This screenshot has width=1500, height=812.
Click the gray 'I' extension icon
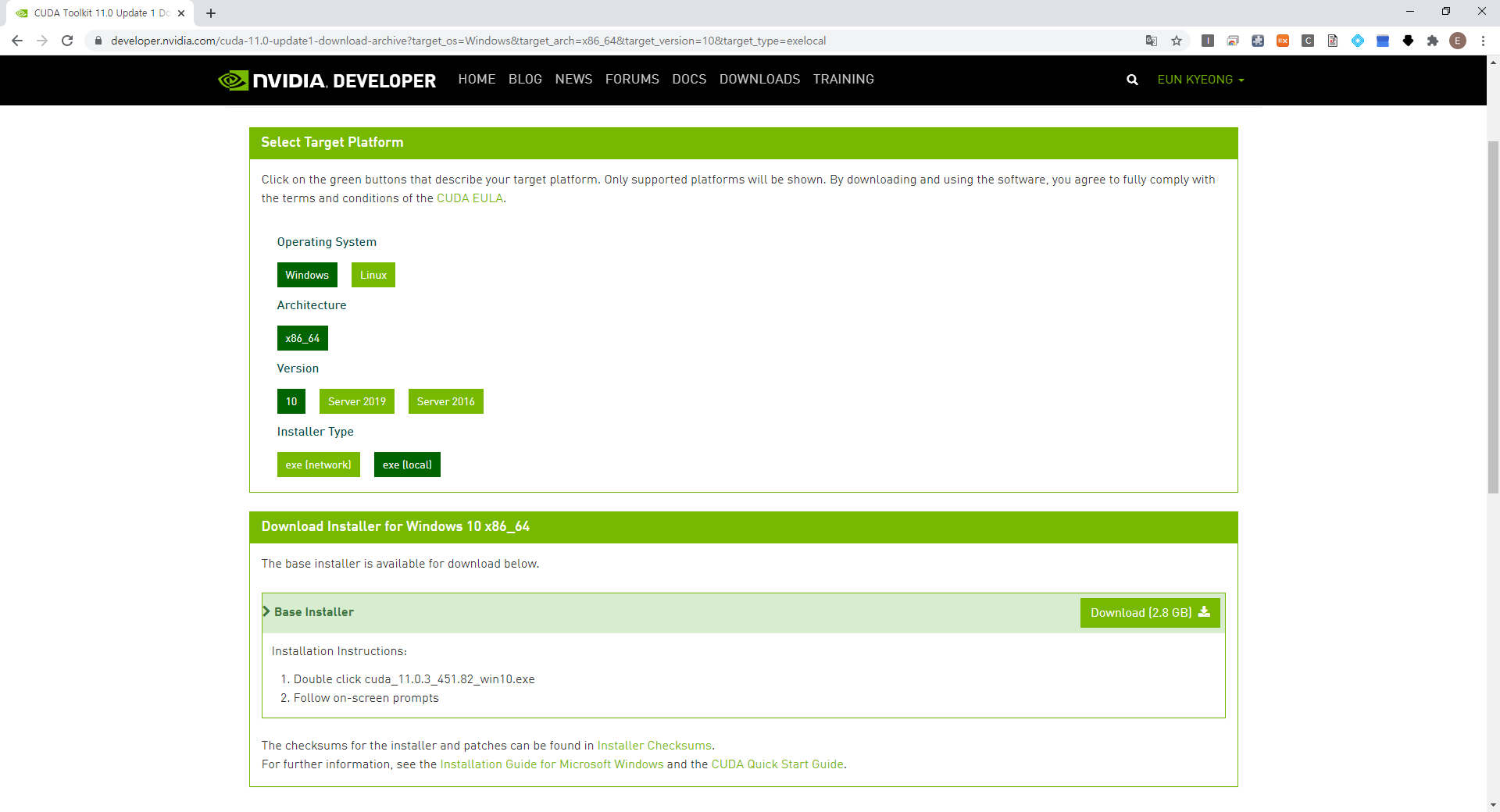1208,41
